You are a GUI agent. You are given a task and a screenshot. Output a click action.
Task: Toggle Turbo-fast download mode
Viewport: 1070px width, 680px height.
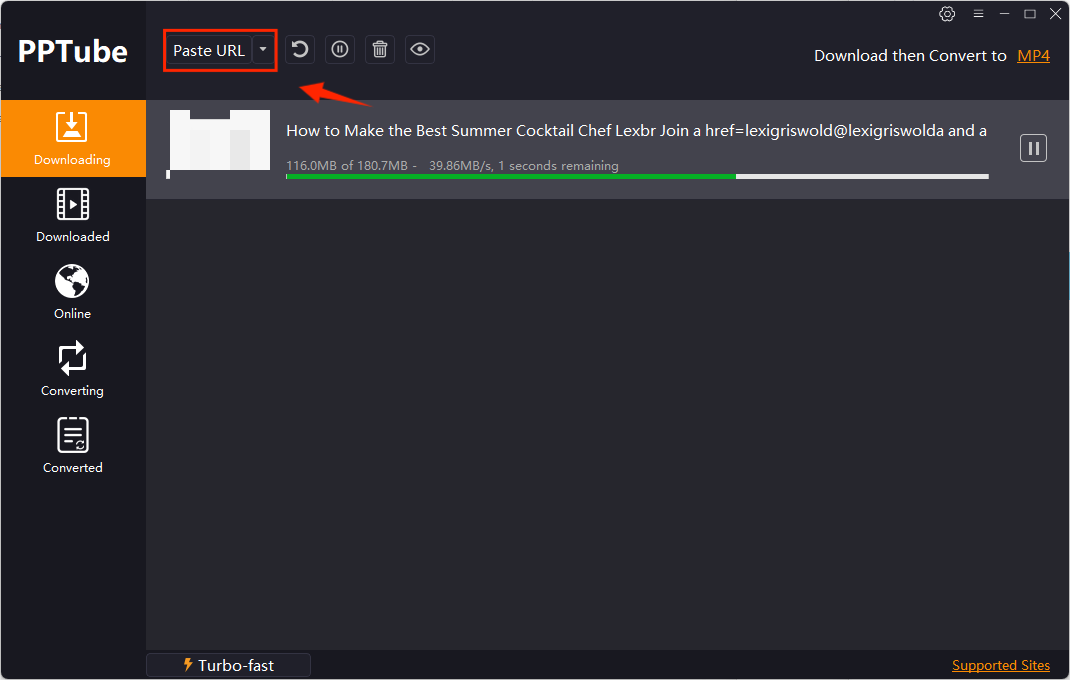point(228,665)
